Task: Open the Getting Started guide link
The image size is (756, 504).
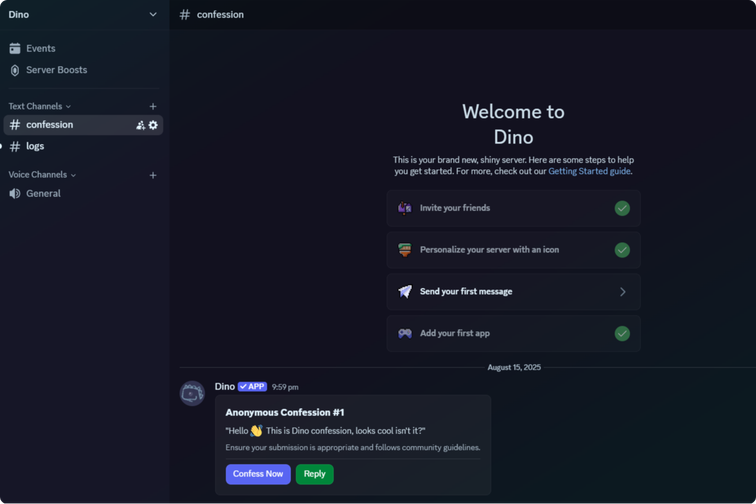Action: pyautogui.click(x=589, y=171)
